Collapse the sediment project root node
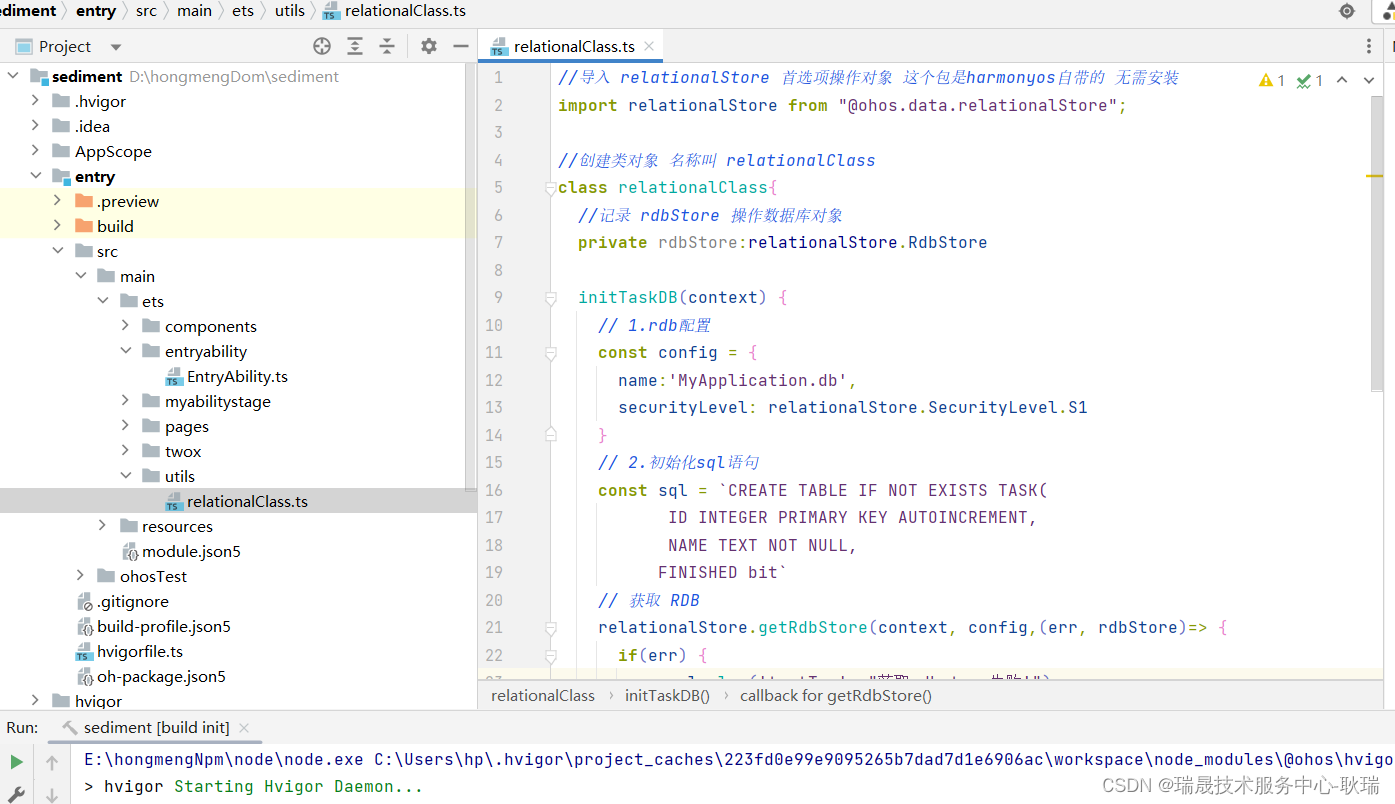Image resolution: width=1395 pixels, height=804 pixels. click(13, 76)
